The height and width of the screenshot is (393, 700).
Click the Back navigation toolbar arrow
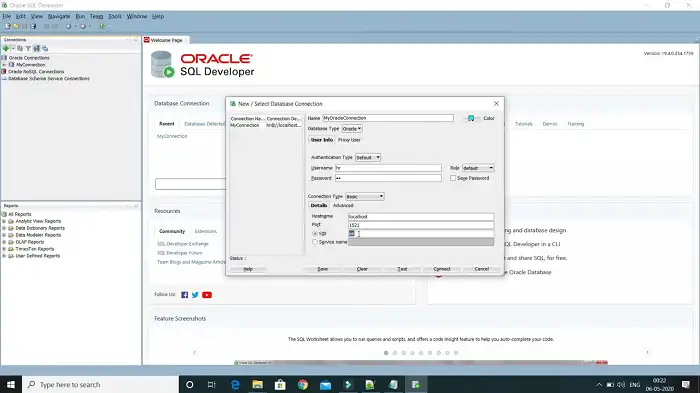68,26
